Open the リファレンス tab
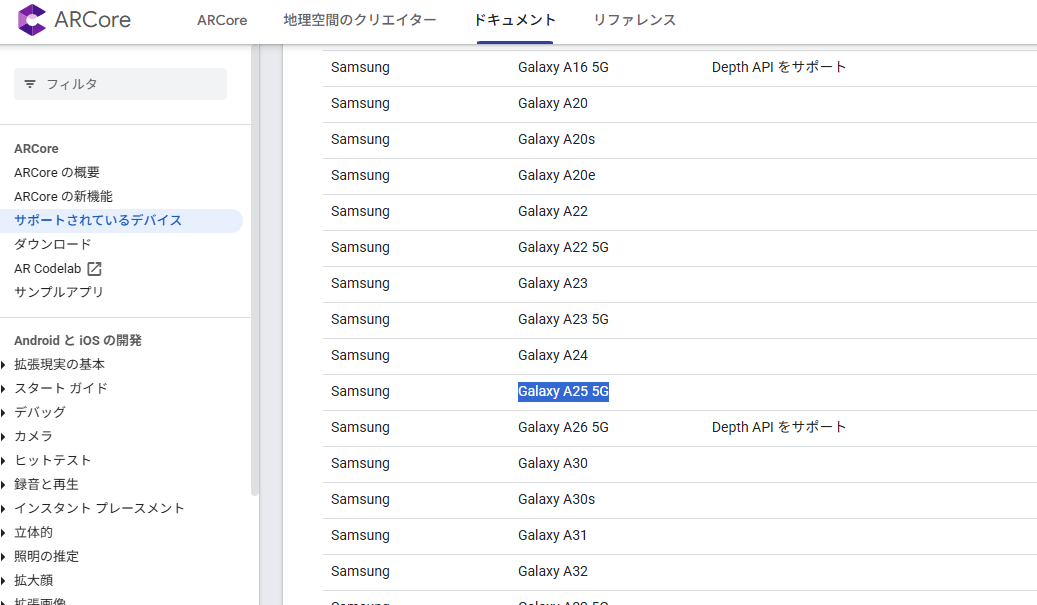Image resolution: width=1037 pixels, height=605 pixels. click(634, 20)
